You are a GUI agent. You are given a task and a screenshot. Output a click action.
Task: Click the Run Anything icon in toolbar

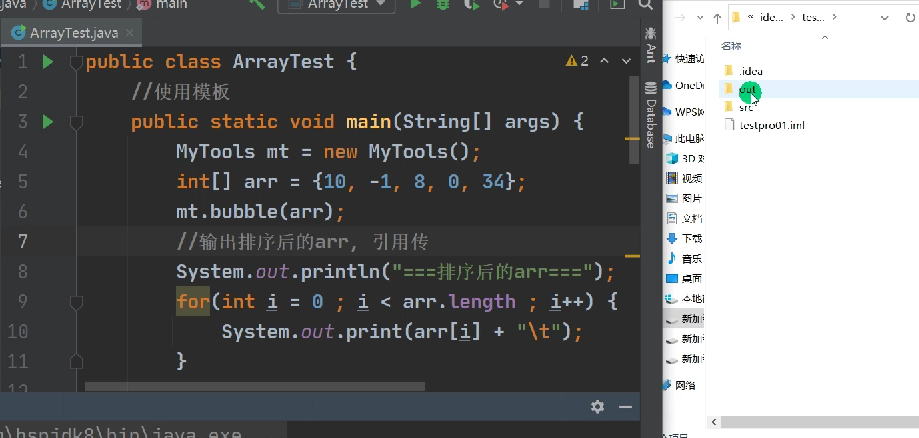[x=617, y=4]
